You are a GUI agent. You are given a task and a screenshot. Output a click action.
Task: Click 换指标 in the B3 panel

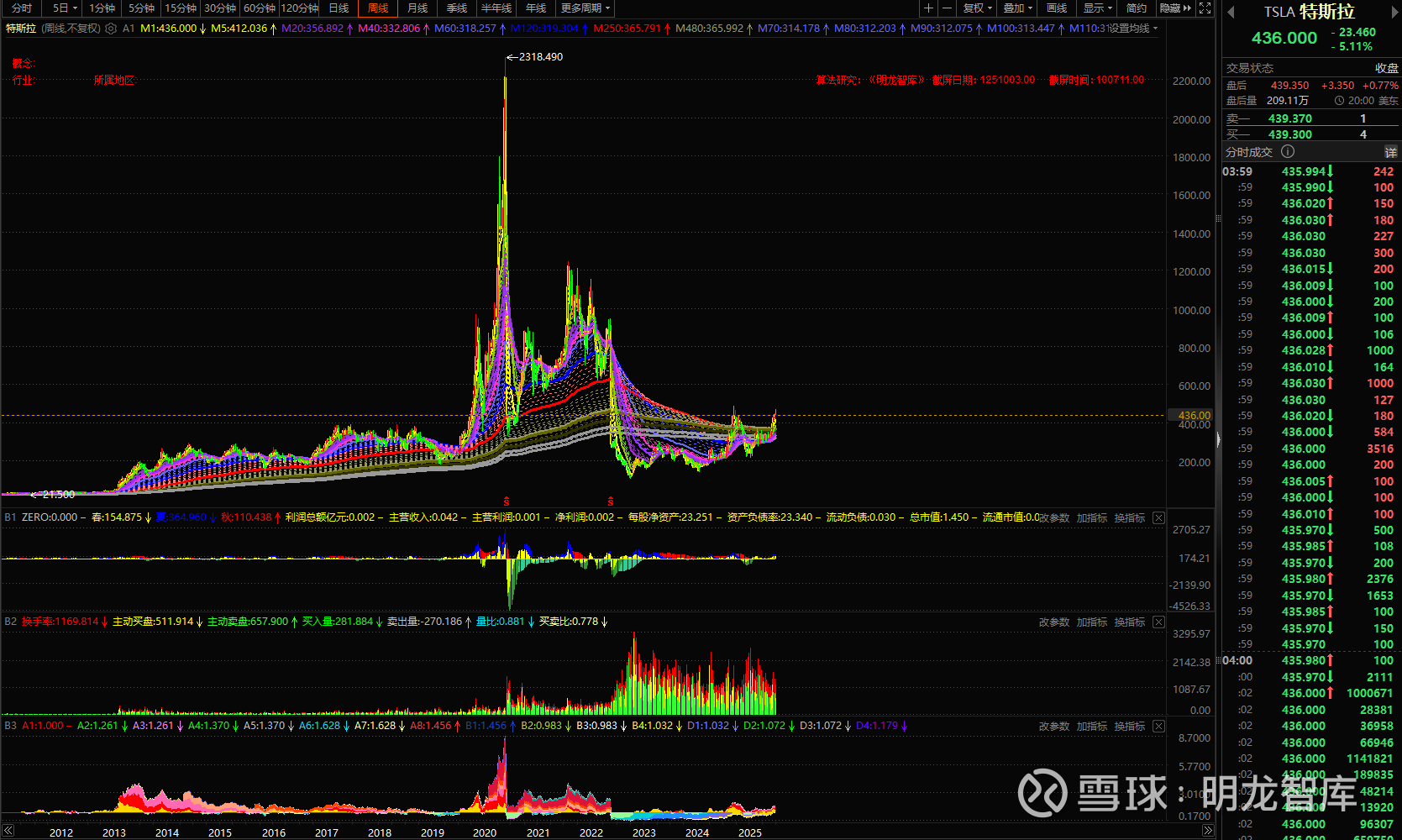tap(1129, 727)
